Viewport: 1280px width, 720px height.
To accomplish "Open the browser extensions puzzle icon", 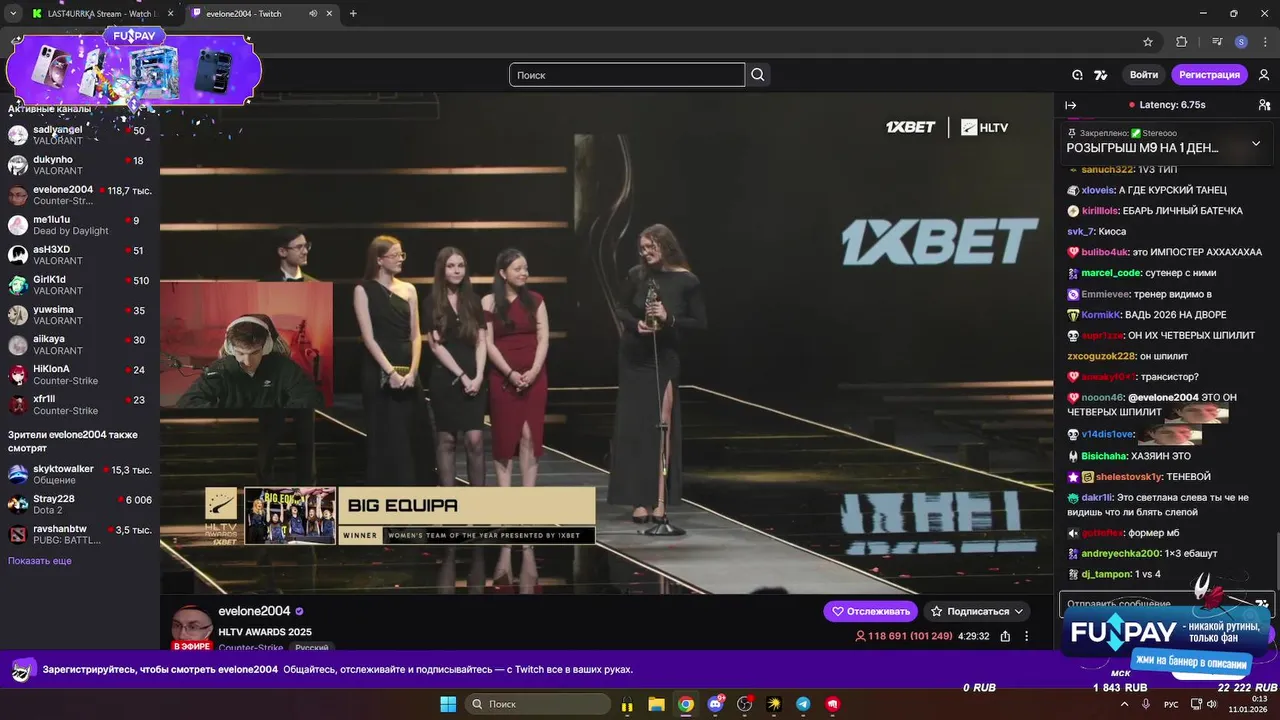I will pyautogui.click(x=1181, y=42).
